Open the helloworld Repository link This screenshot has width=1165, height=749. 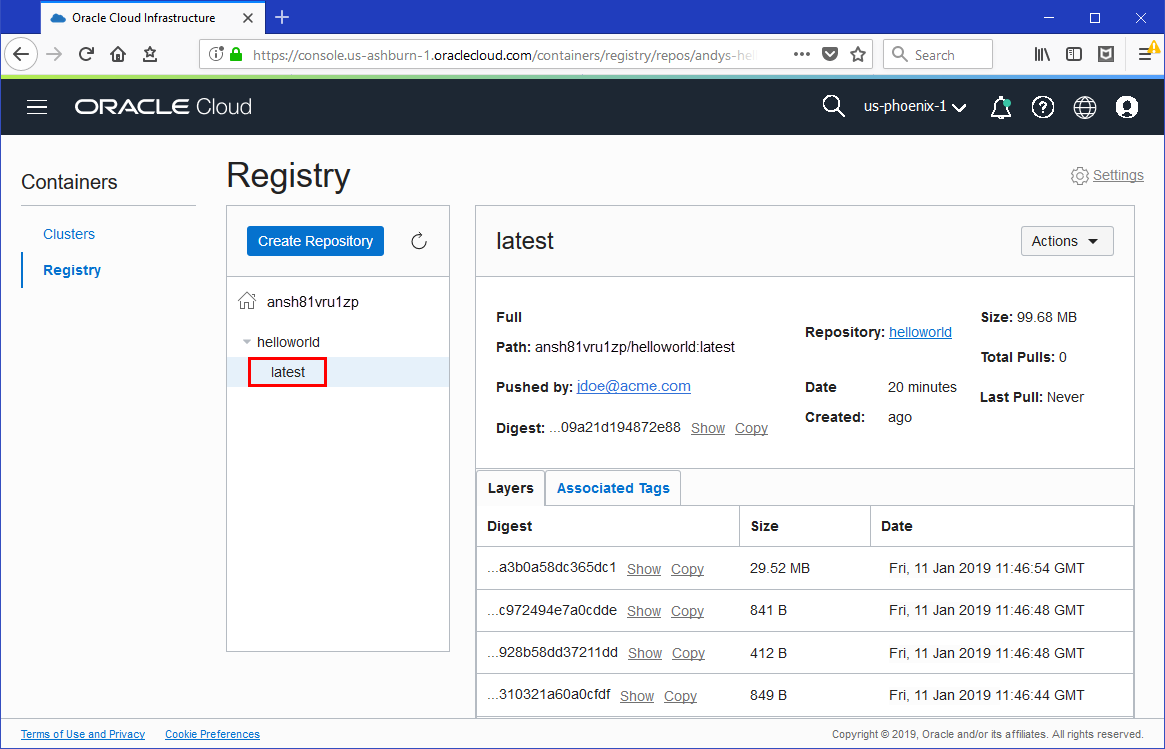point(920,332)
